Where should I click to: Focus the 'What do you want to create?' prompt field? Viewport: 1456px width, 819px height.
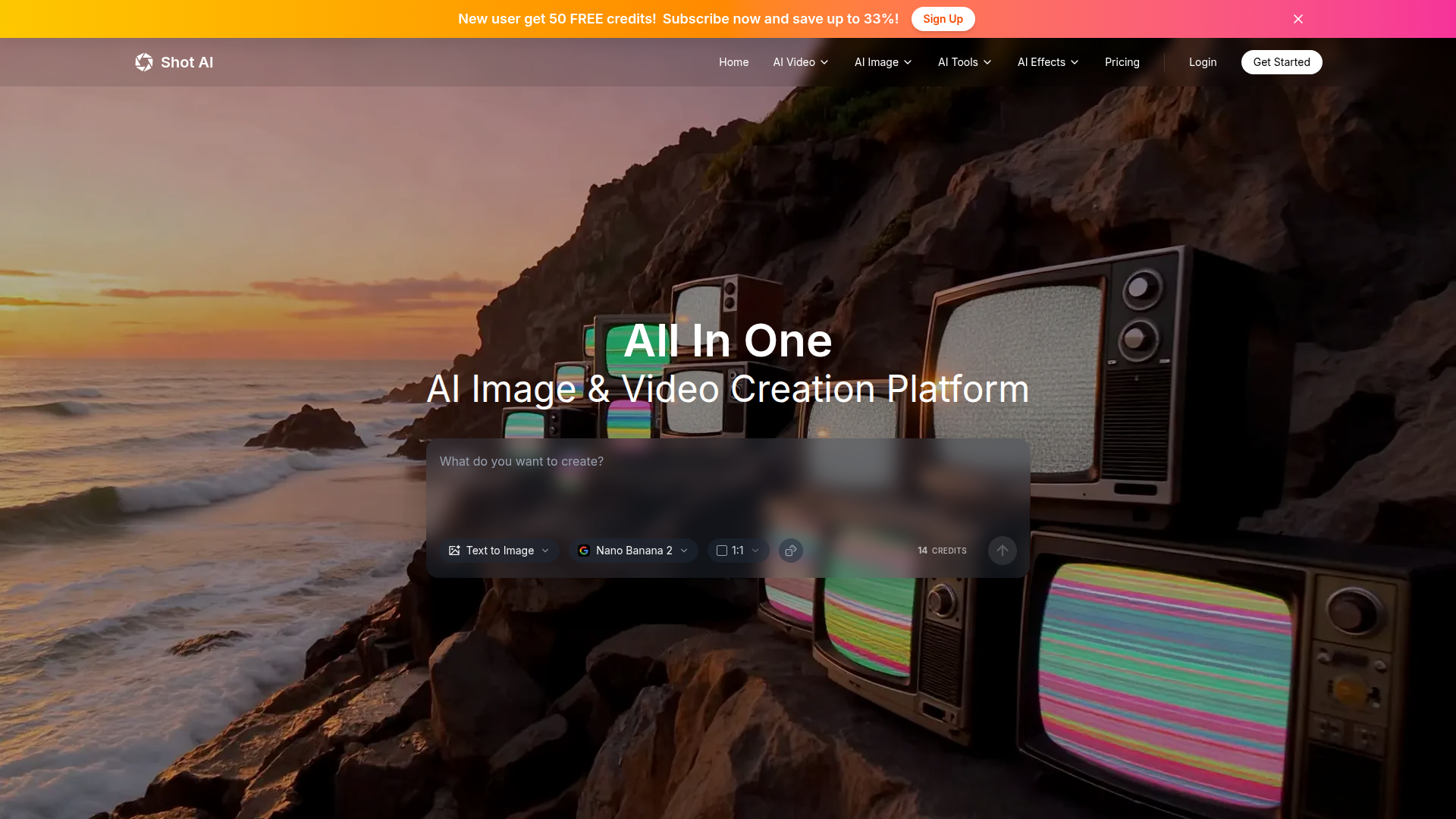pos(726,485)
